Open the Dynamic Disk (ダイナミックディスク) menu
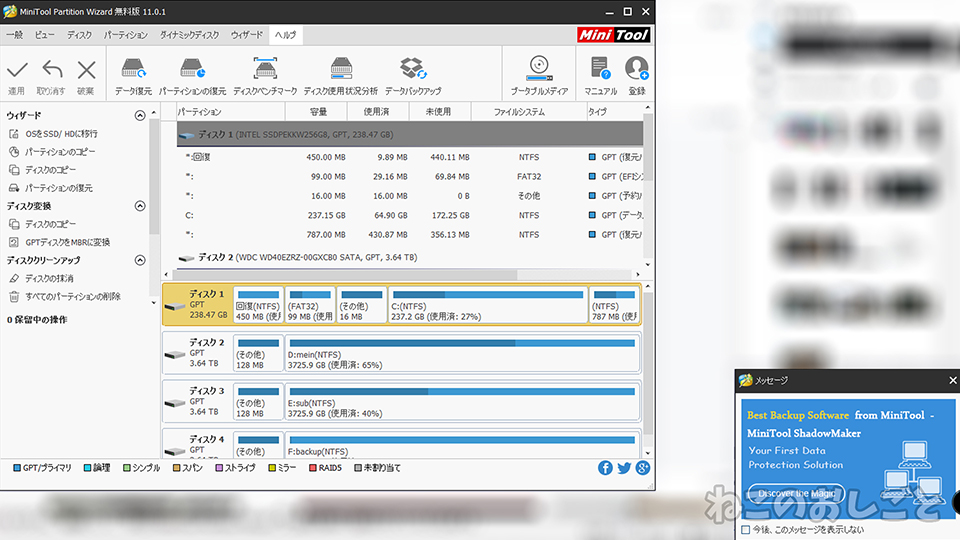 [189, 35]
